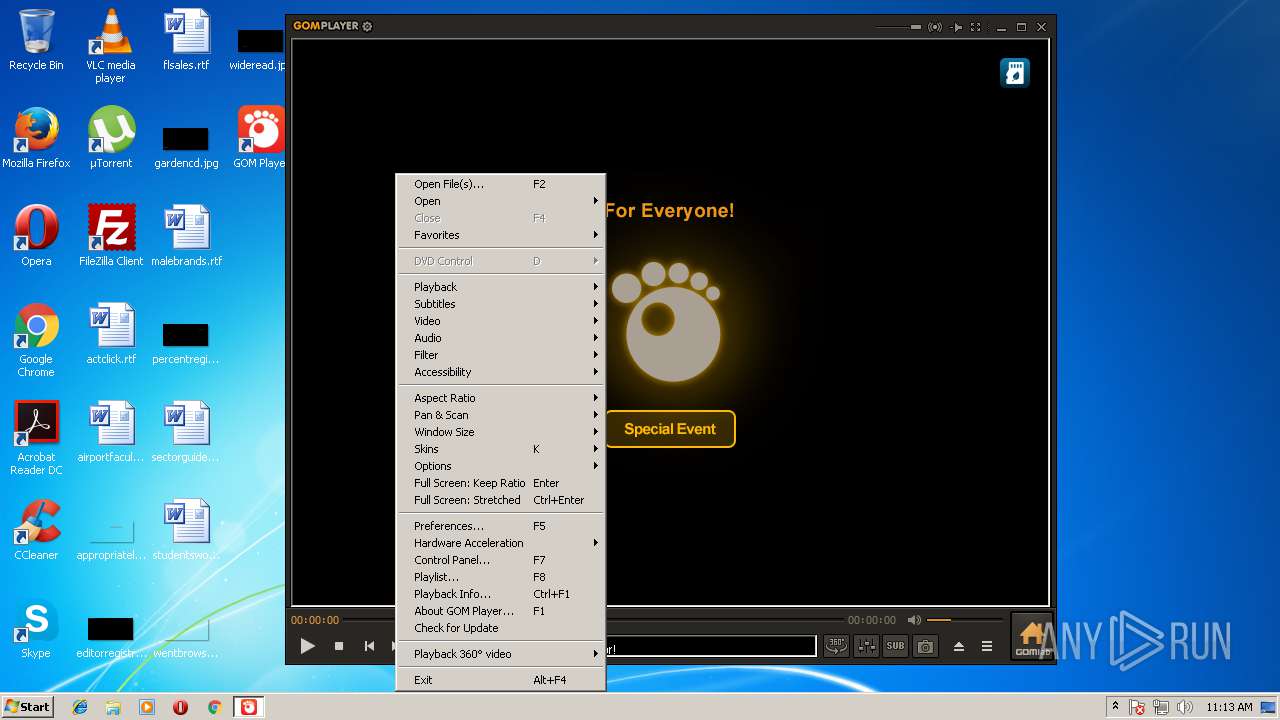The image size is (1280, 720).
Task: Open Internet Explorer from the taskbar
Action: [x=80, y=707]
